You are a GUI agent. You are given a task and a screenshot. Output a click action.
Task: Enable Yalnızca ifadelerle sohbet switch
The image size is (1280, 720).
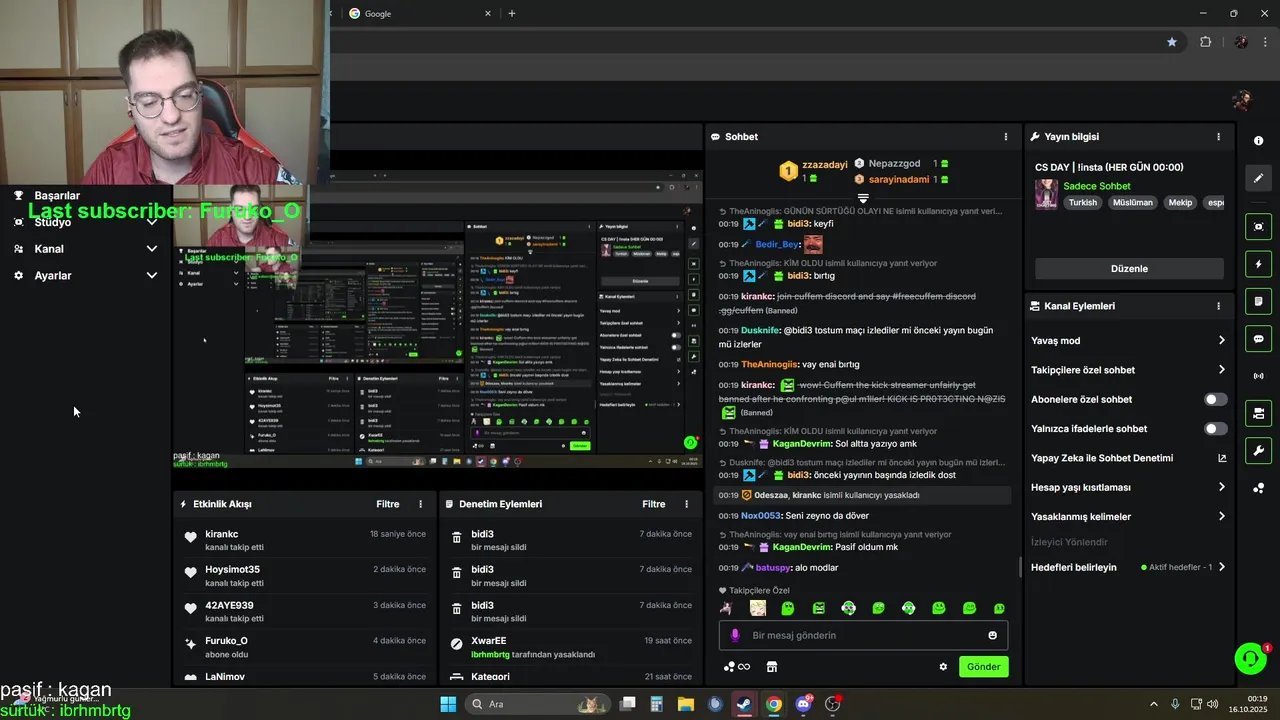[1215, 429]
